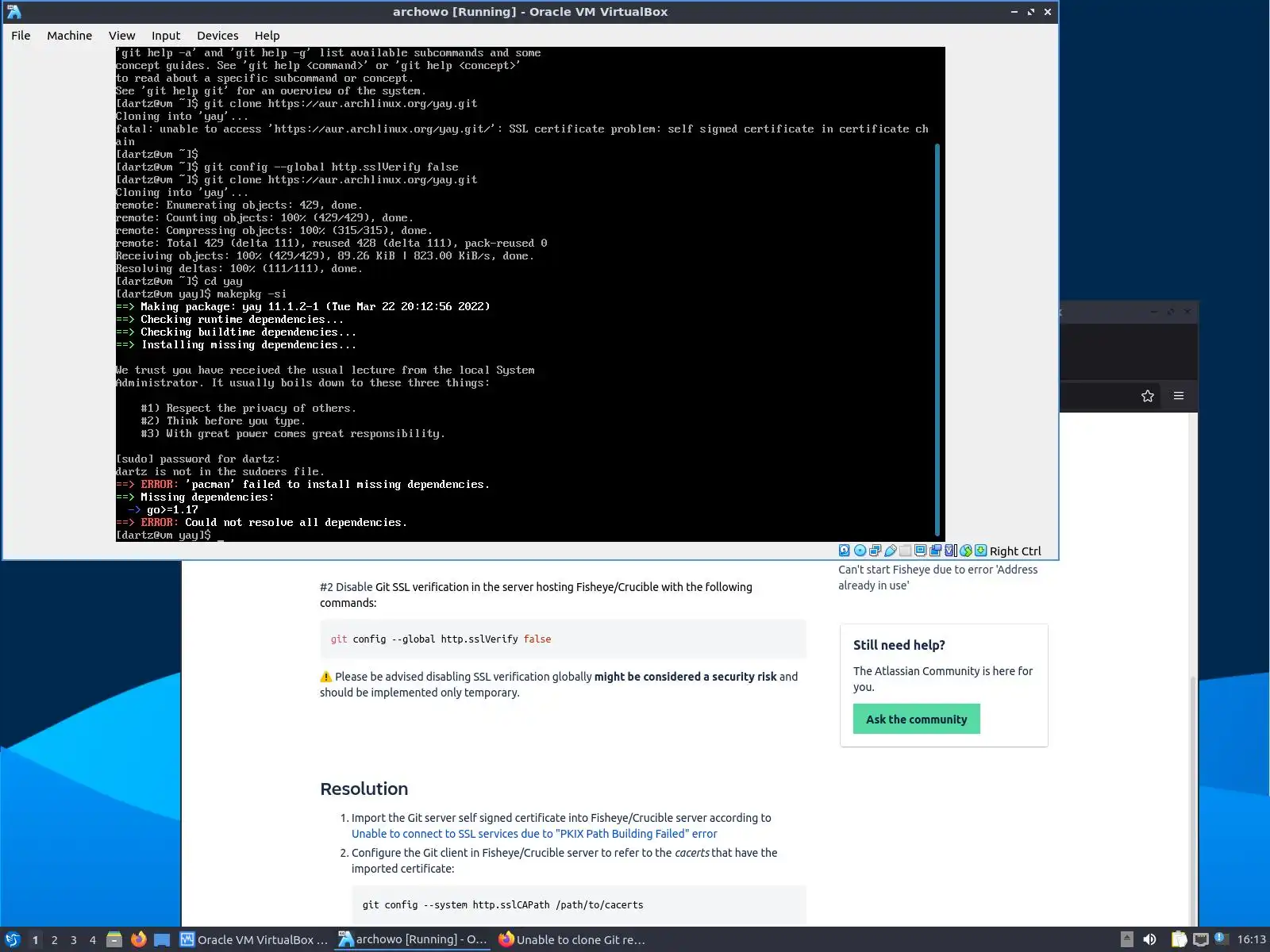Screen dimensions: 1270x952
Task: Click the network adapters status icon
Action: (875, 551)
